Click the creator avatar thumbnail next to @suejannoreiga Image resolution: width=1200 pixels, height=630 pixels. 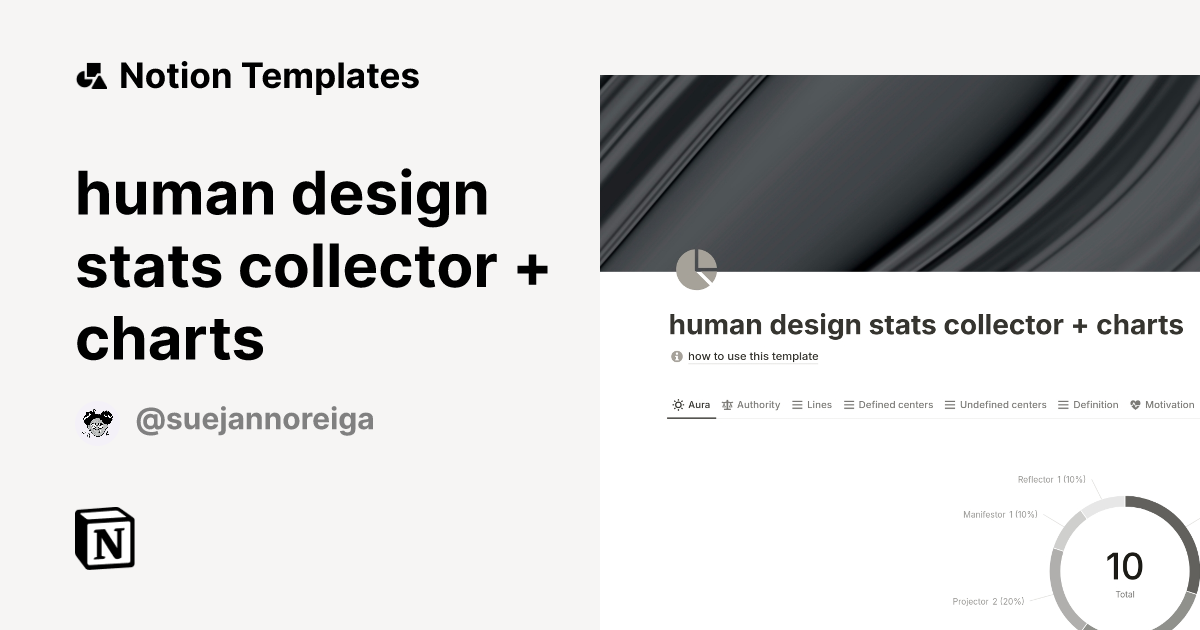pos(97,419)
